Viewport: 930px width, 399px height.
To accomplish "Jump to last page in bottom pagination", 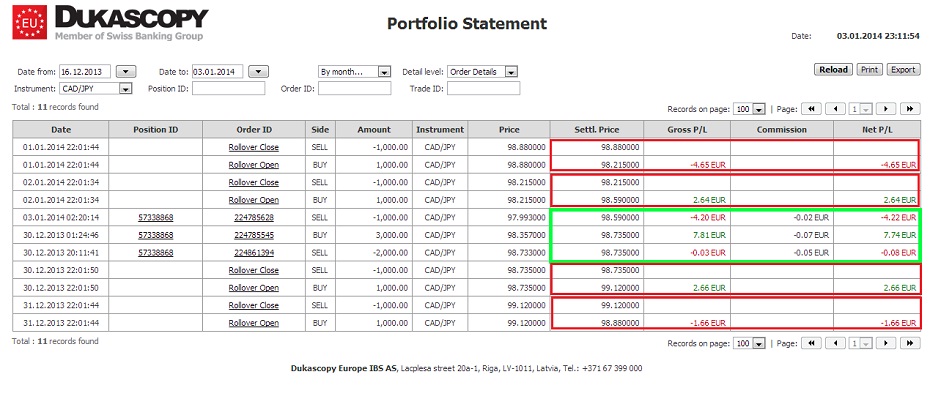I will 910,343.
